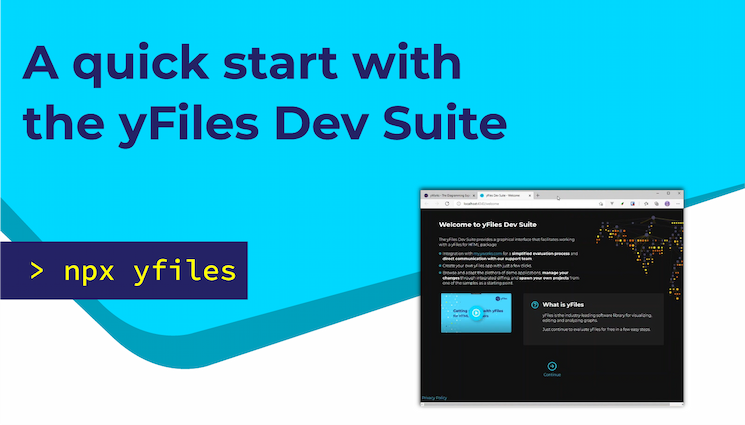Close the yWorks Diagramming tab
The height and width of the screenshot is (425, 745).
click(473, 194)
